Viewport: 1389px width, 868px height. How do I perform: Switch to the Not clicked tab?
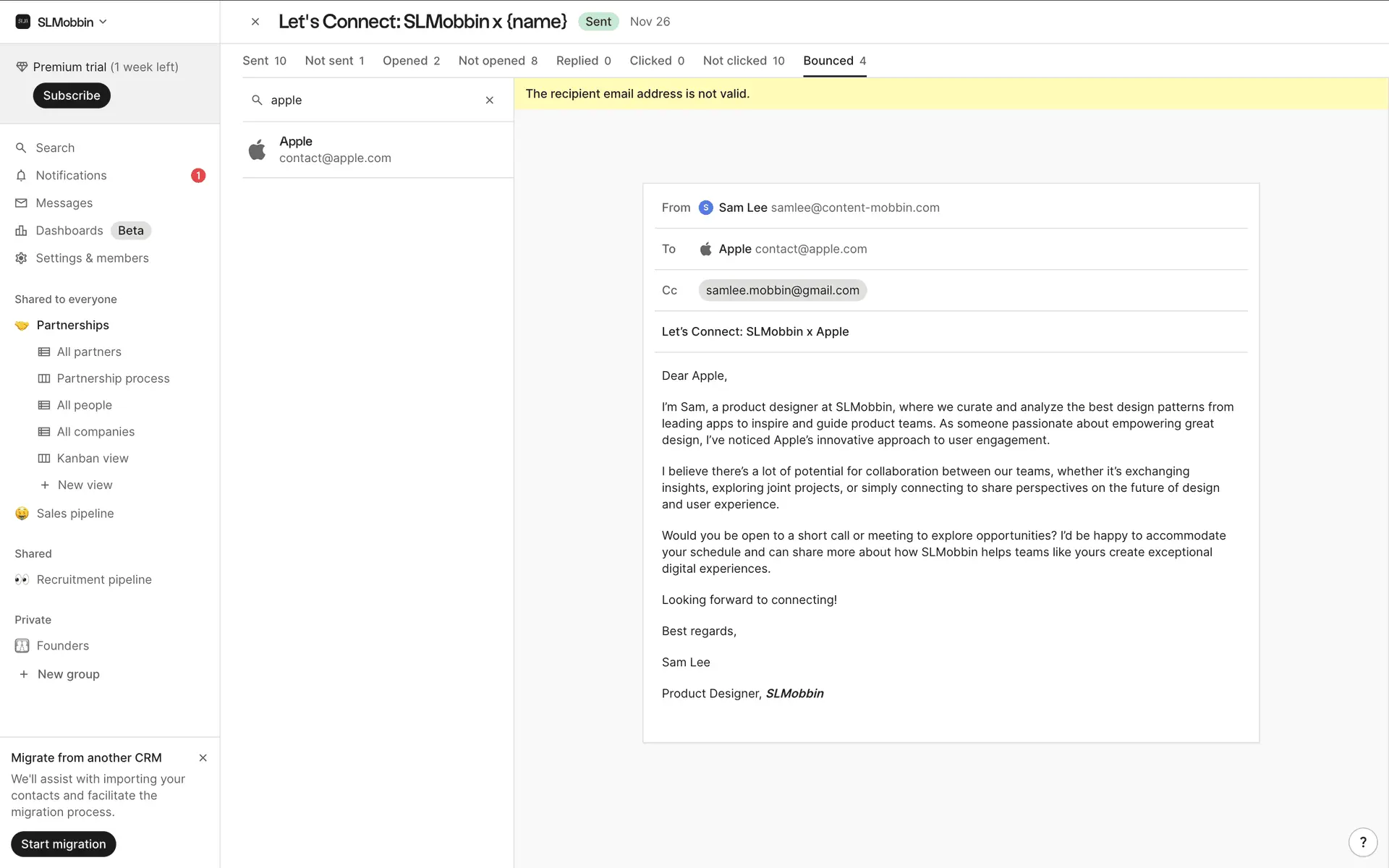(x=743, y=61)
